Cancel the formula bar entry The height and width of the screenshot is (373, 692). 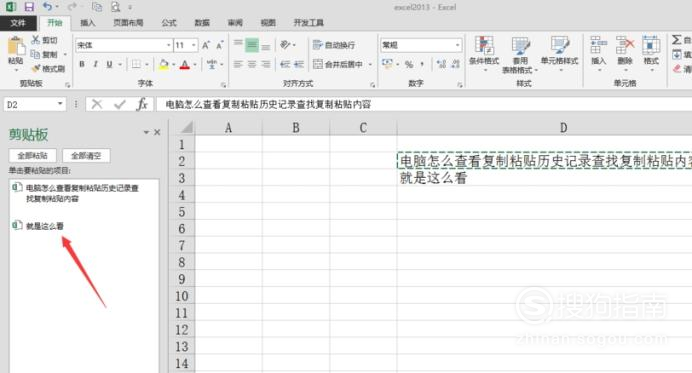[97, 104]
